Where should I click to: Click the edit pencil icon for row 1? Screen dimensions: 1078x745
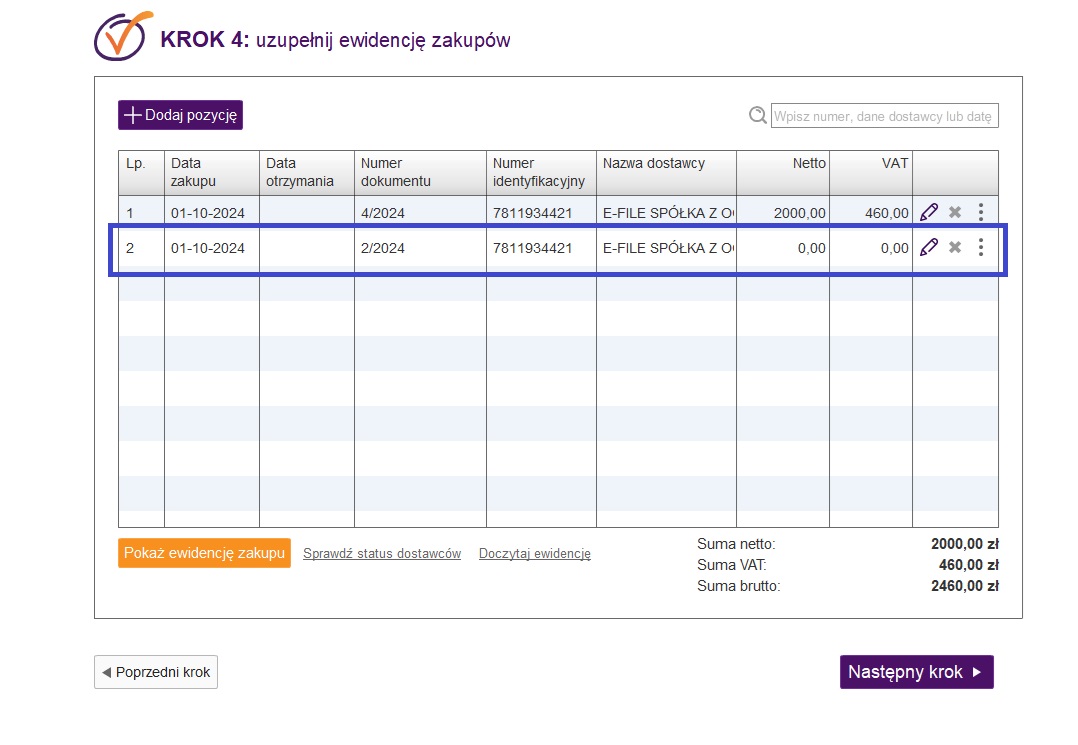(929, 212)
